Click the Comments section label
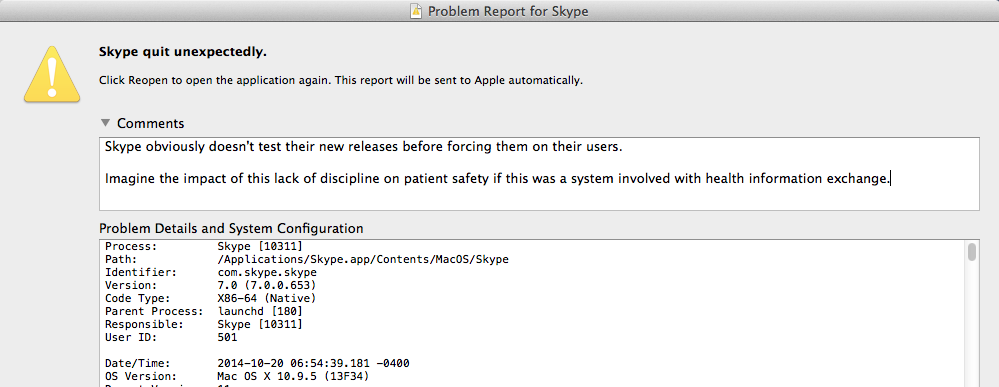 click(150, 123)
